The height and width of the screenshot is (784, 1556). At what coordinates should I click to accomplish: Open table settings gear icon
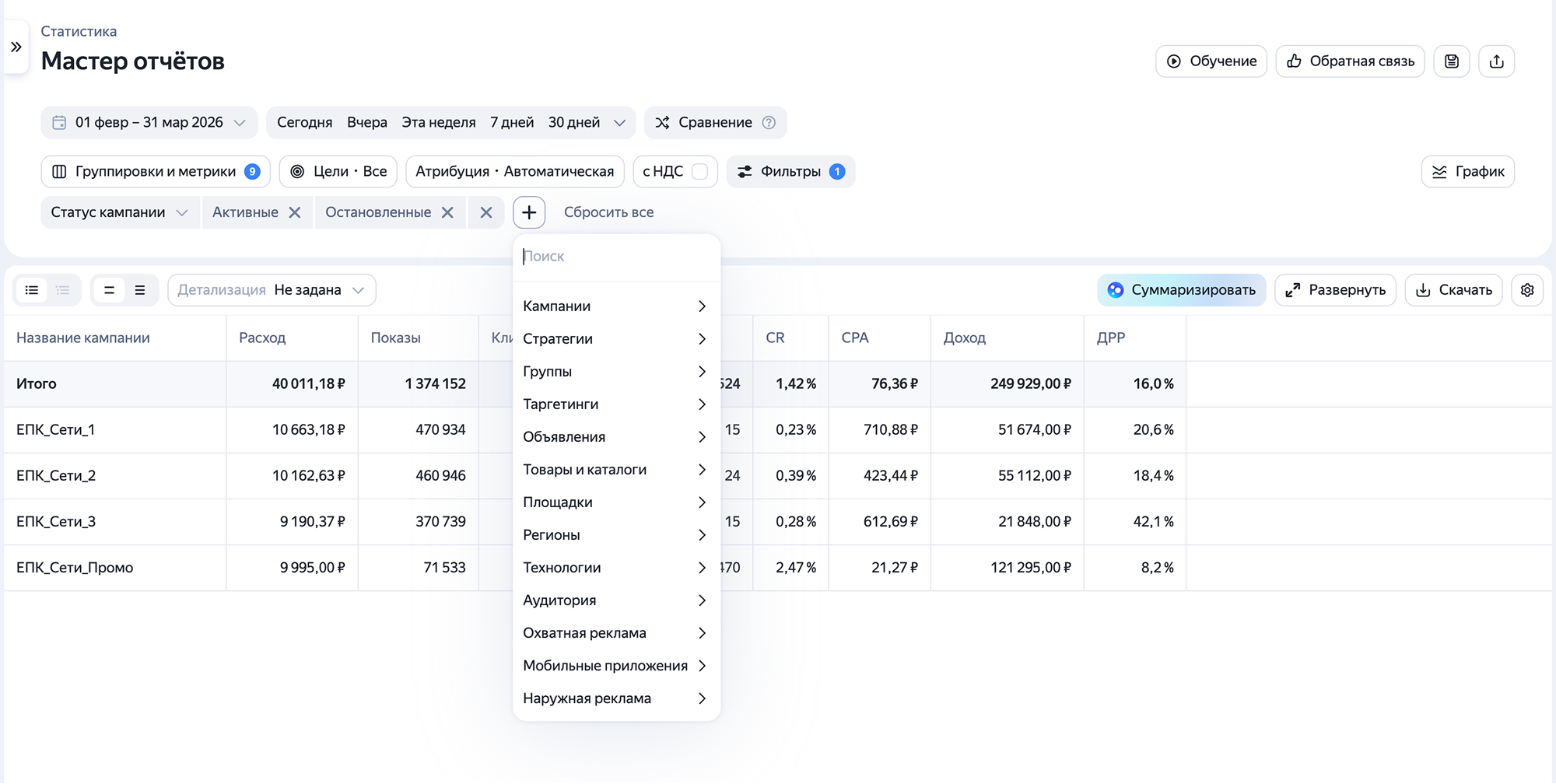click(1527, 290)
